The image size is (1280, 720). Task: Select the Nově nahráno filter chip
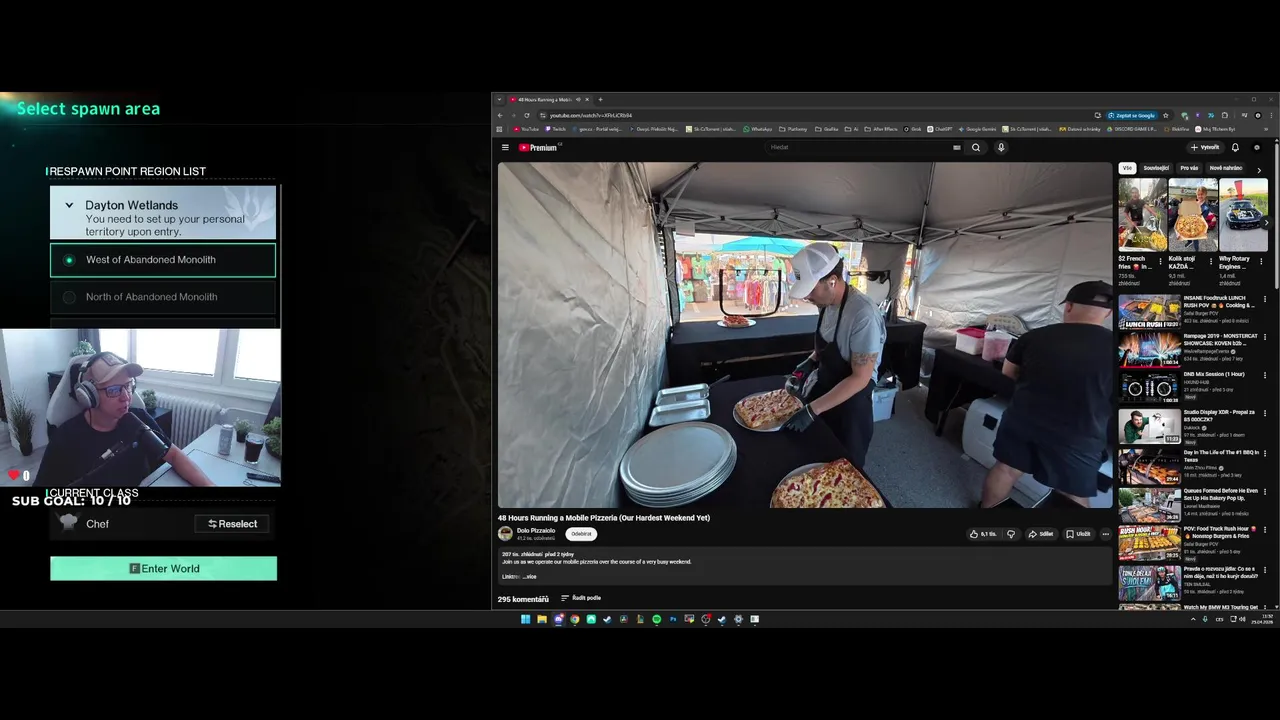click(x=1226, y=168)
